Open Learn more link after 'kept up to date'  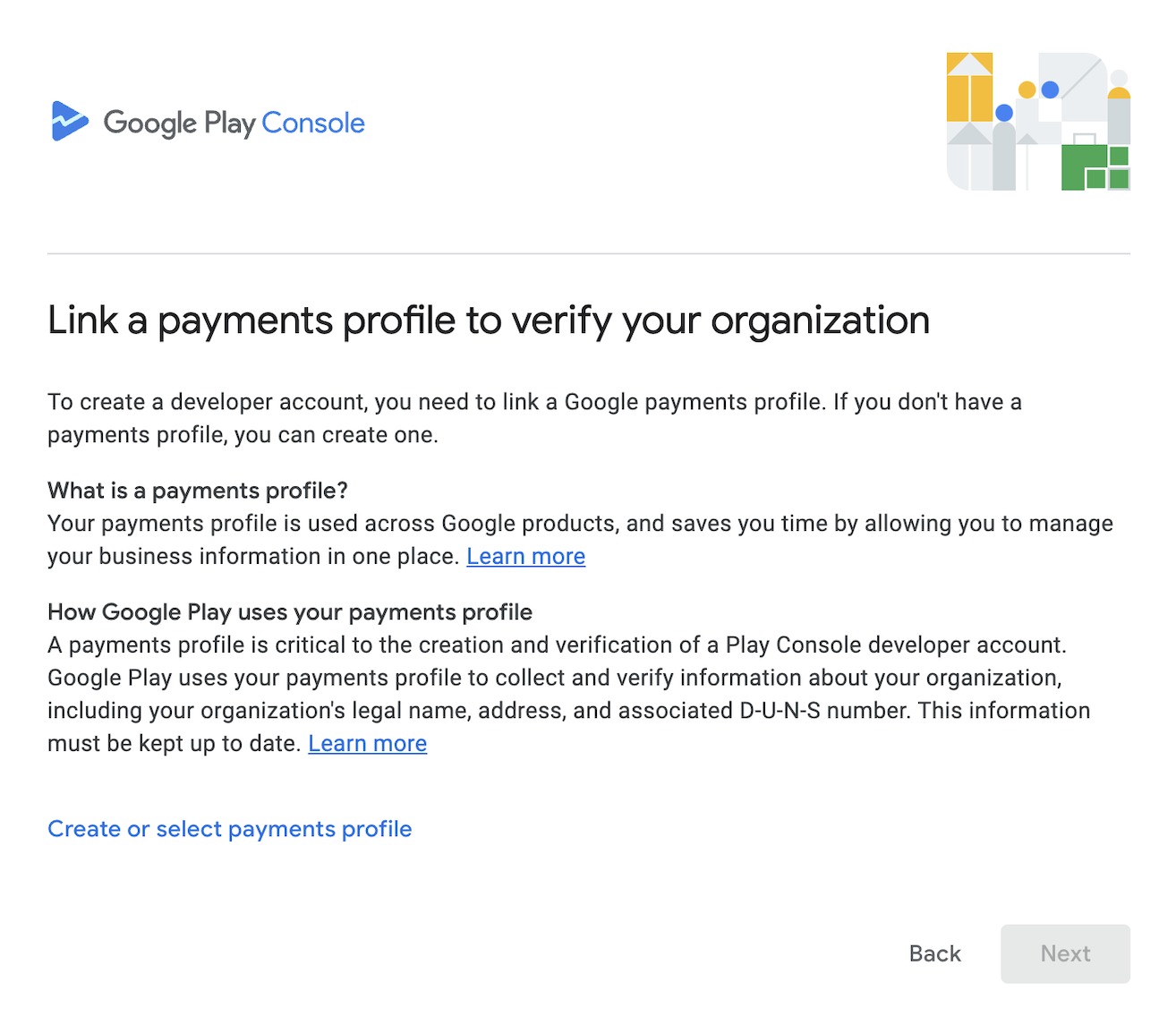pos(368,743)
